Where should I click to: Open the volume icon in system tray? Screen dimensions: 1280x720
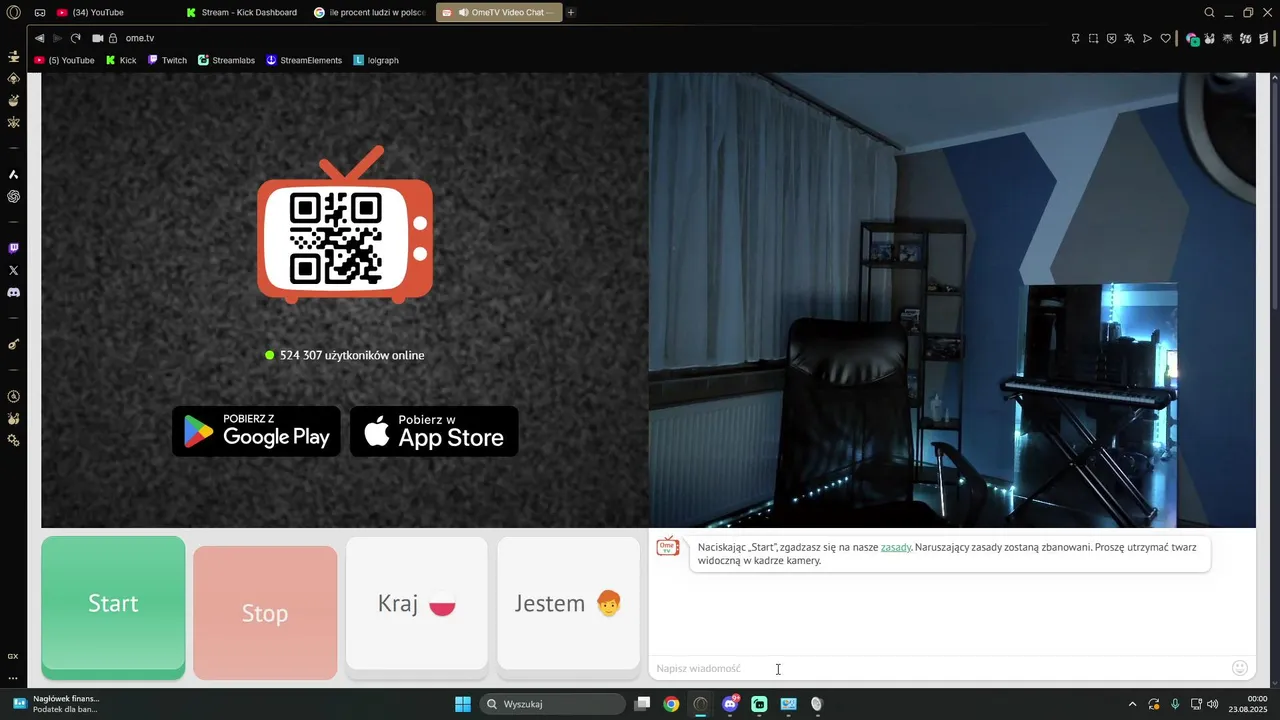[x=1213, y=704]
